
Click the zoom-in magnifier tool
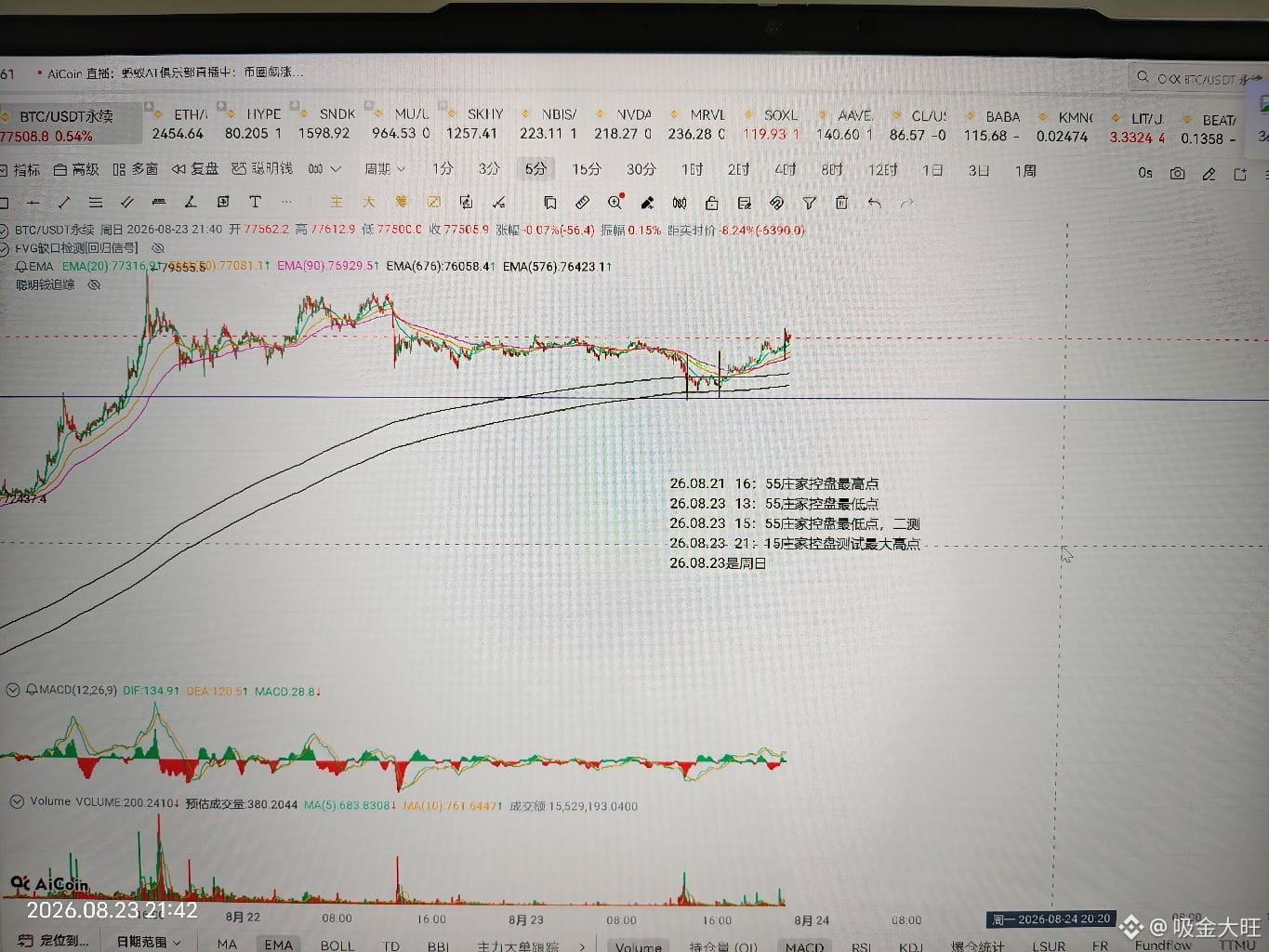(615, 203)
